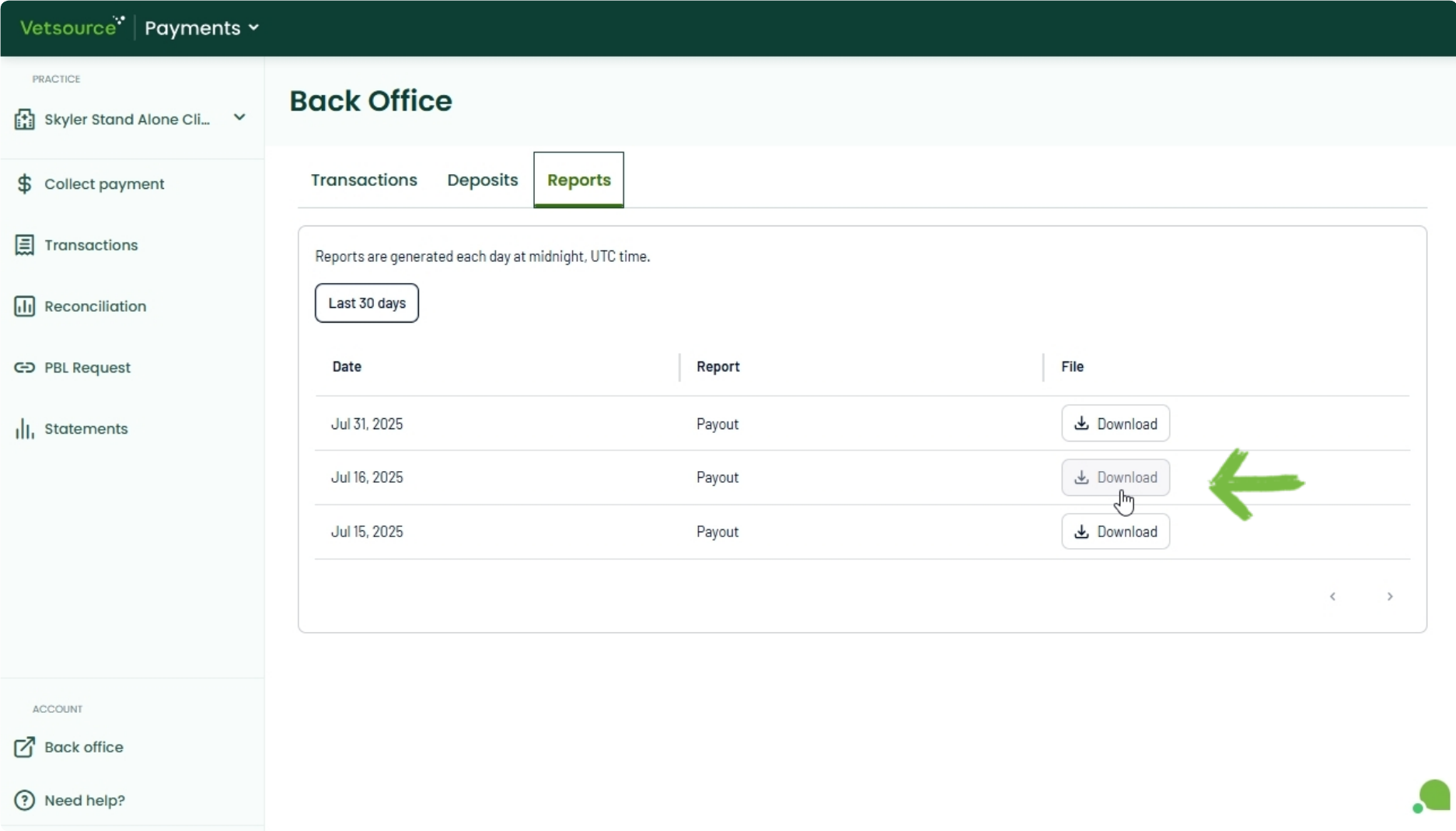Select the Reports tab

pos(578,180)
